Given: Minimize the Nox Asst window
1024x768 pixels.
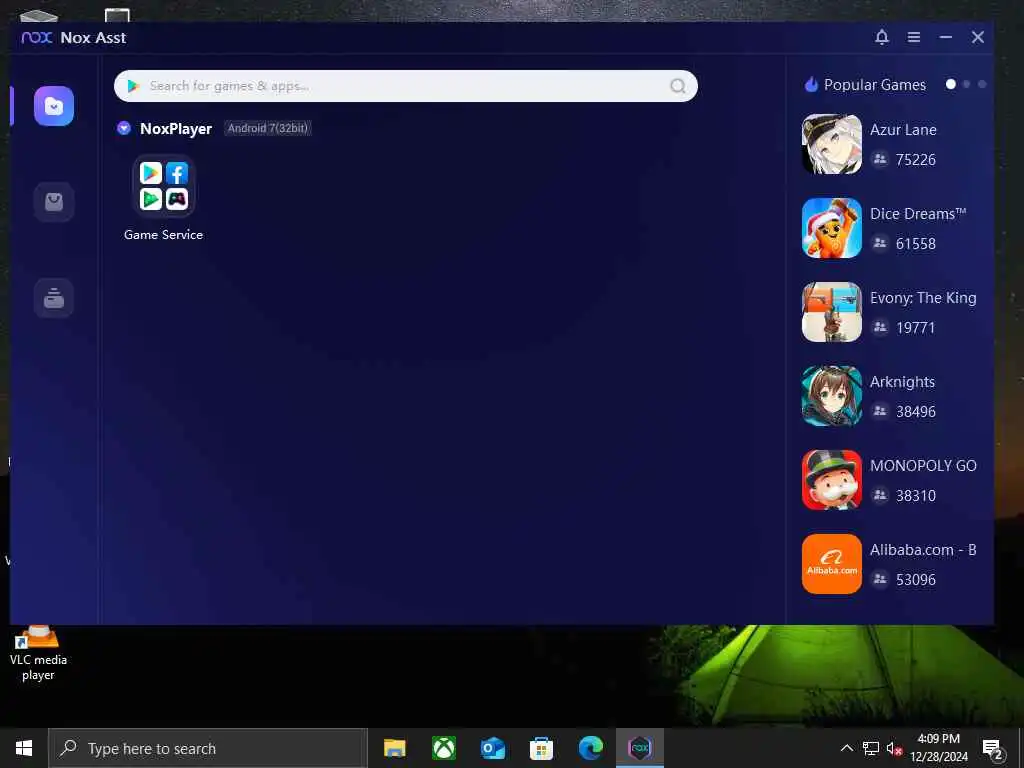Looking at the screenshot, I should tap(946, 37).
